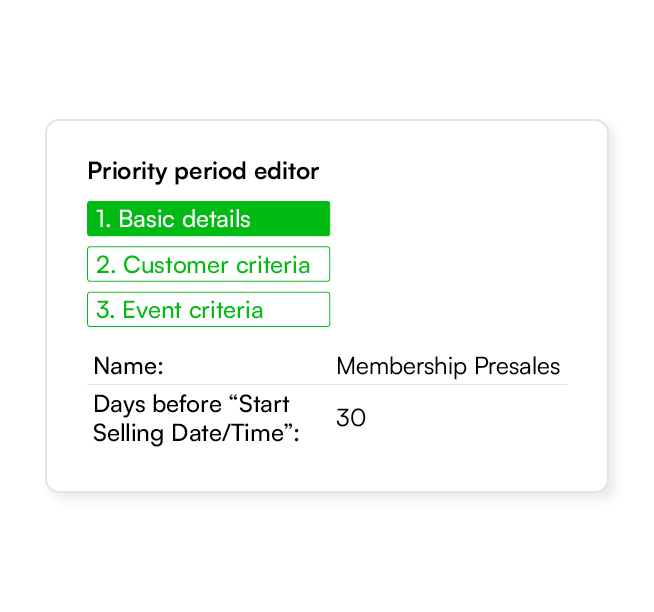Screen dimensions: 654x612
Task: Choose the outlined Event criteria button
Action: (209, 310)
